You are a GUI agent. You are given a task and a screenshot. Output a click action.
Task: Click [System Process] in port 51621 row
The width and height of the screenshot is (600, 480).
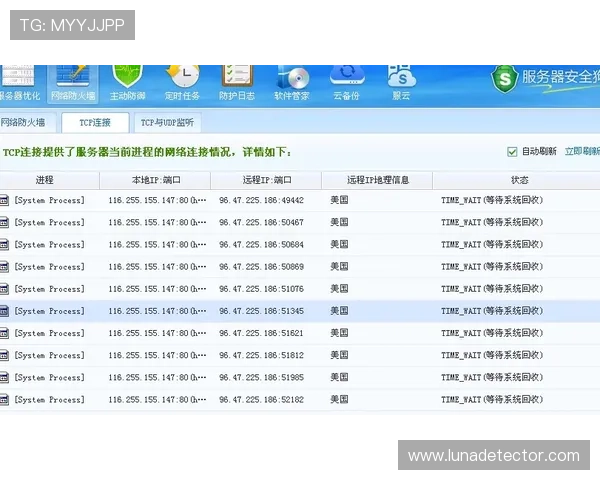(x=49, y=333)
